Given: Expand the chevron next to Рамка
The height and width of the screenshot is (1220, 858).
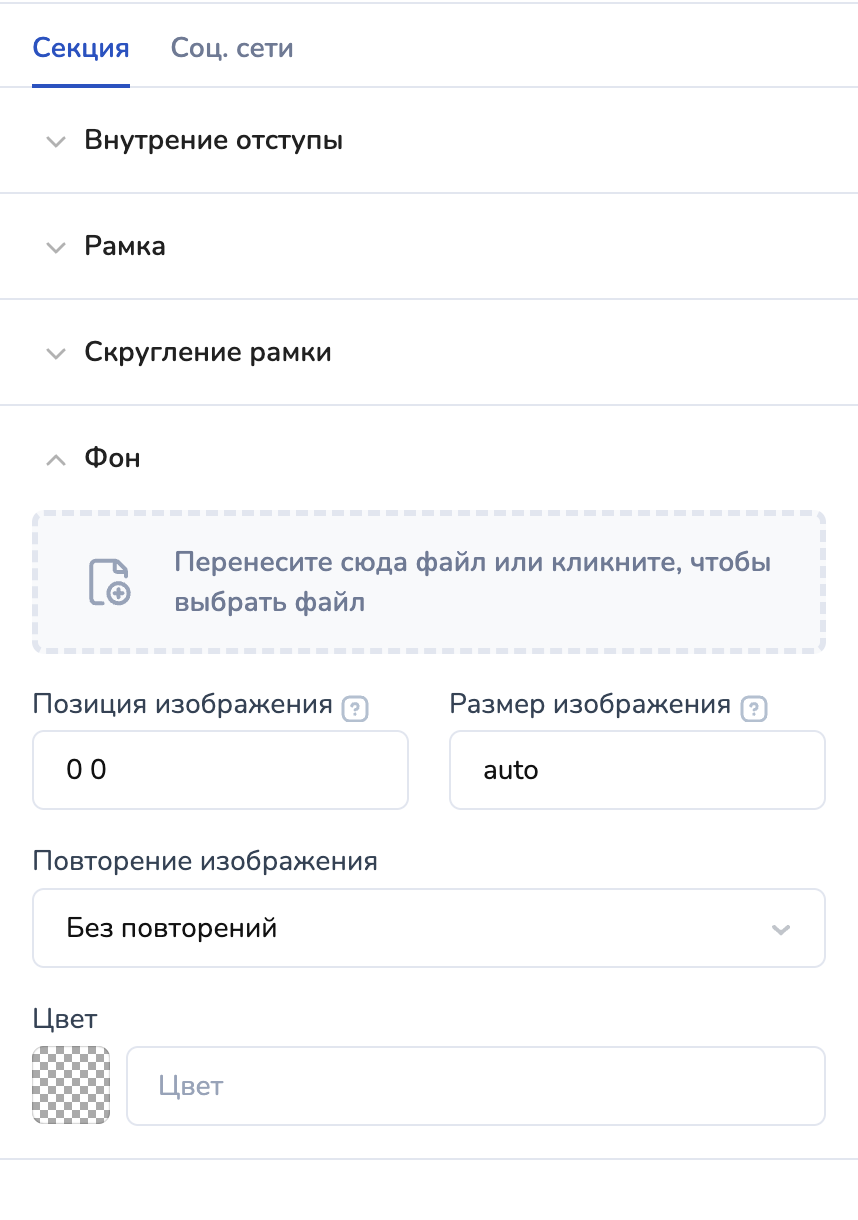Looking at the screenshot, I should pyautogui.click(x=56, y=247).
